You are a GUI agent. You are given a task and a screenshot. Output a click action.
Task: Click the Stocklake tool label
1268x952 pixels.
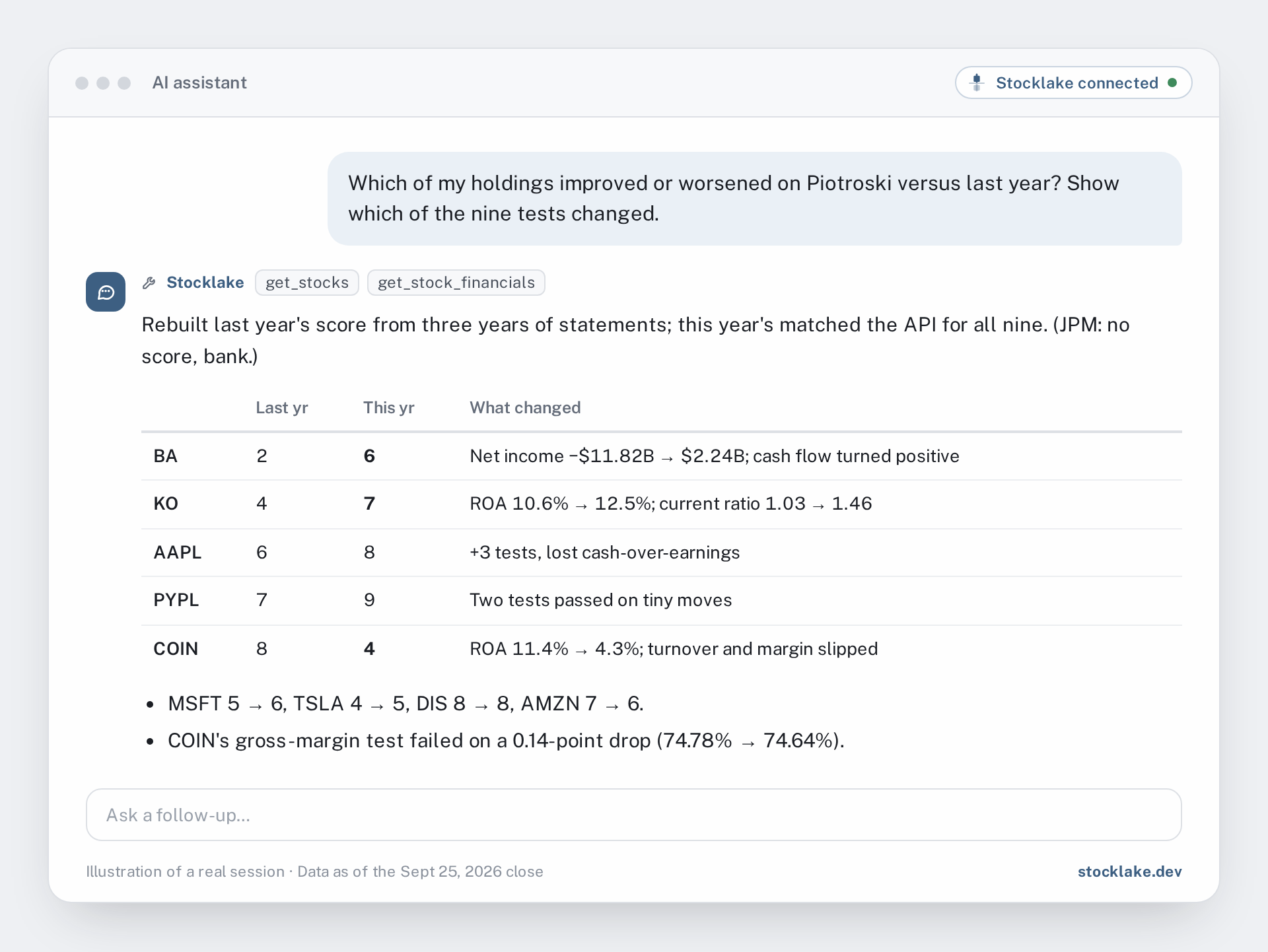pyautogui.click(x=205, y=283)
